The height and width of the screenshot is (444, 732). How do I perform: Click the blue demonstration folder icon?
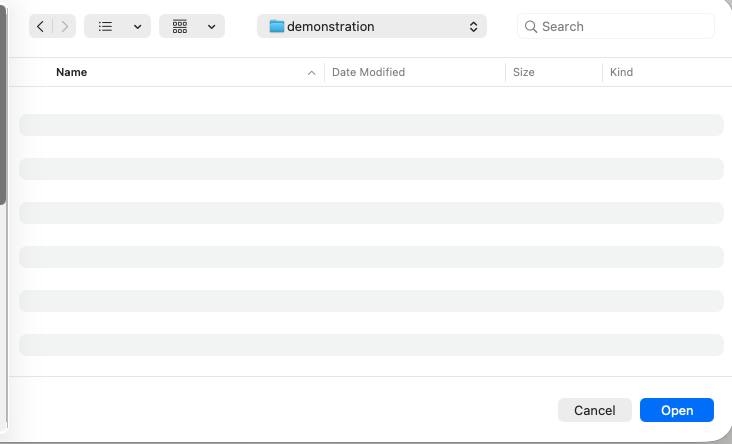[277, 27]
